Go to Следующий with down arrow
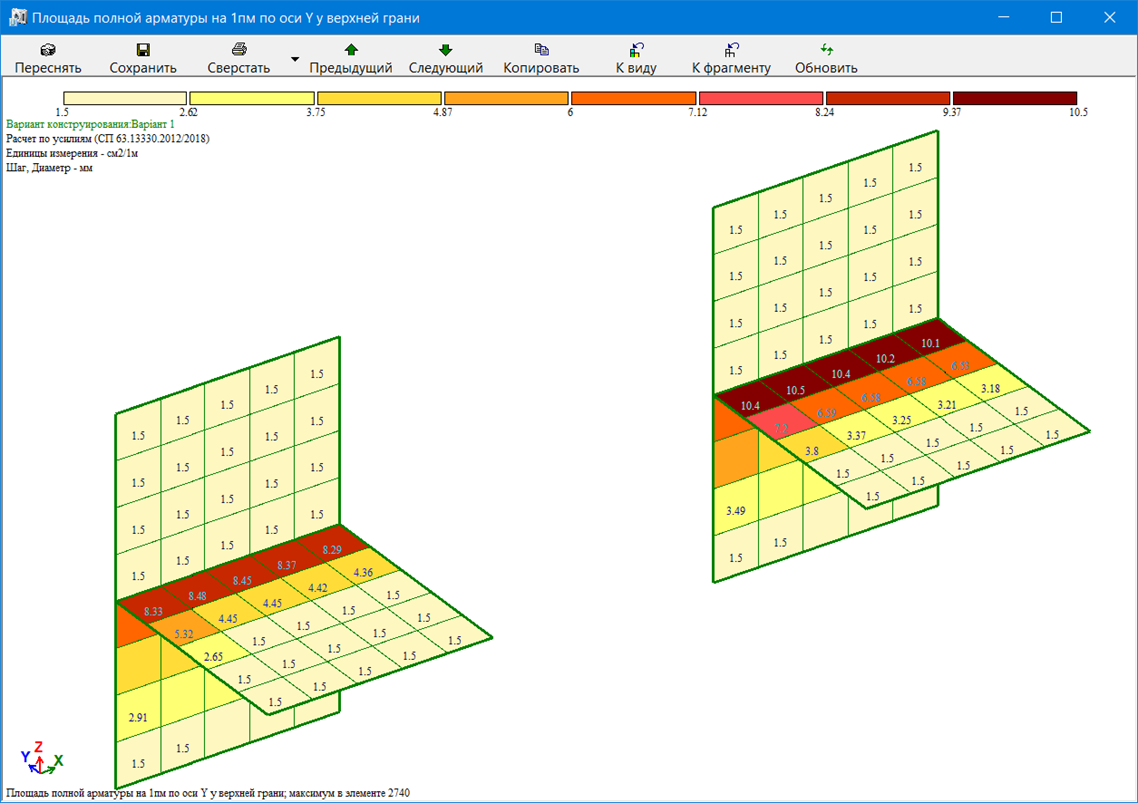 [445, 49]
